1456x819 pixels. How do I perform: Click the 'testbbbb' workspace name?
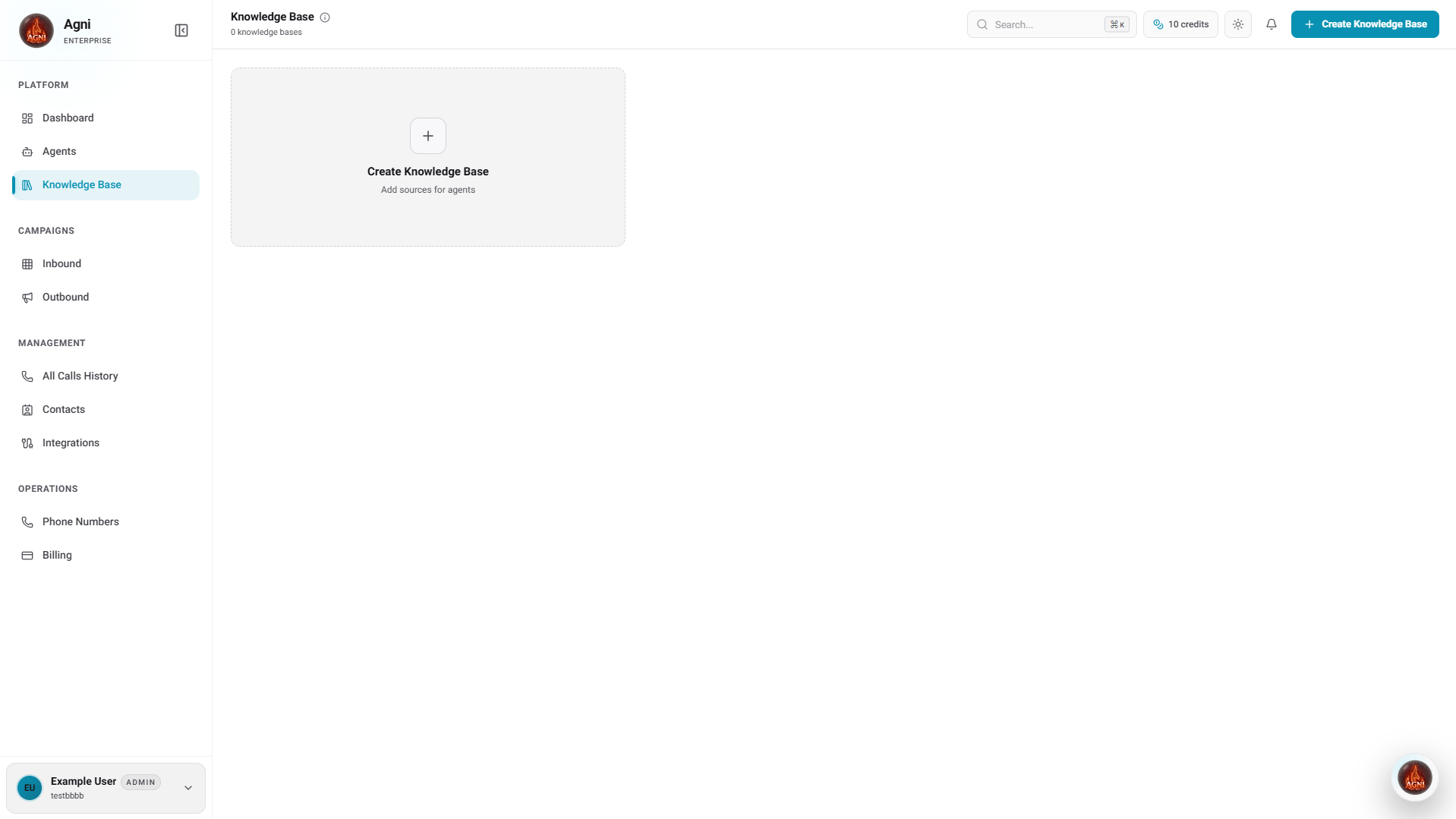[x=68, y=796]
